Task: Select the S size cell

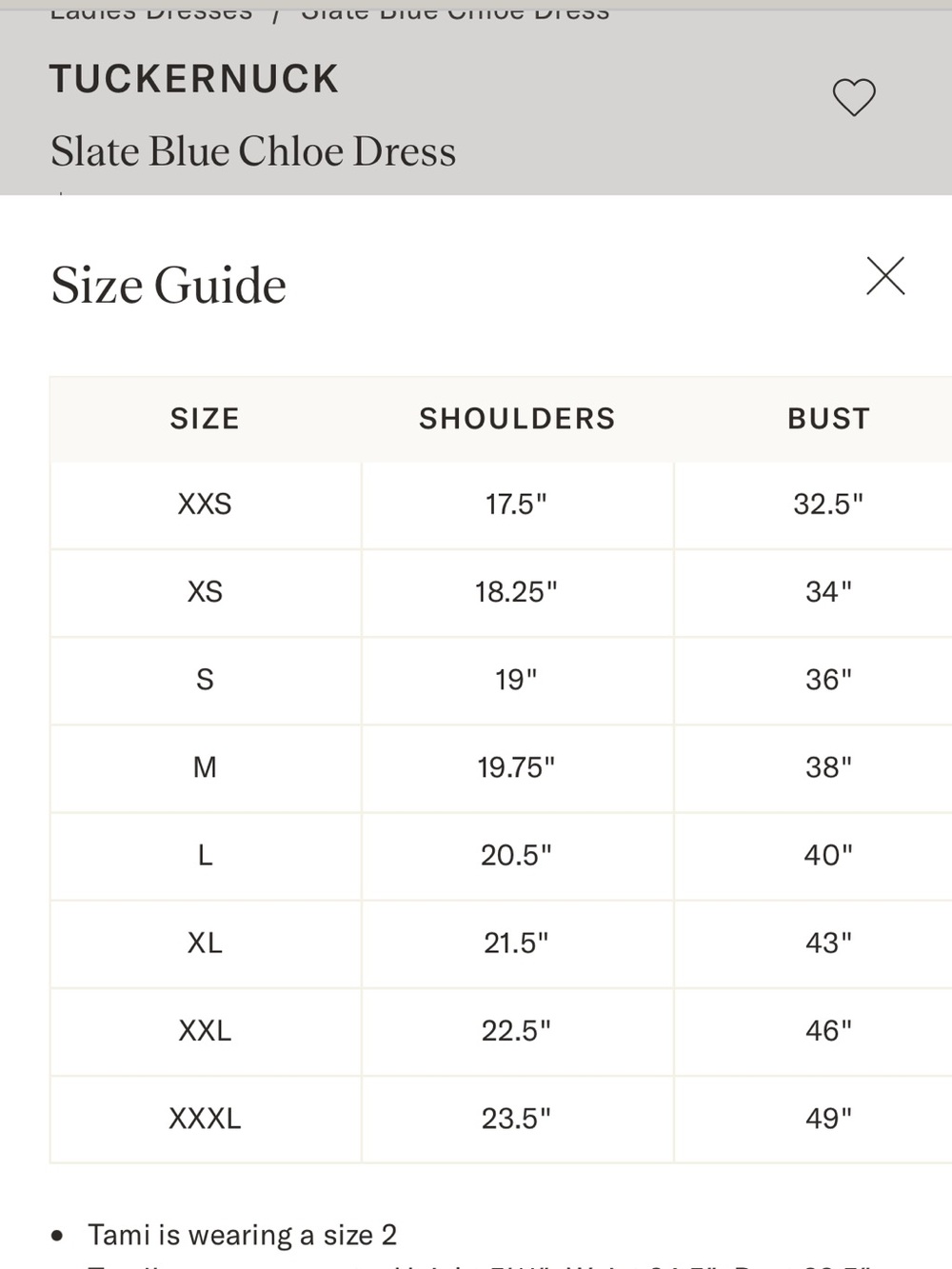Action: [205, 680]
